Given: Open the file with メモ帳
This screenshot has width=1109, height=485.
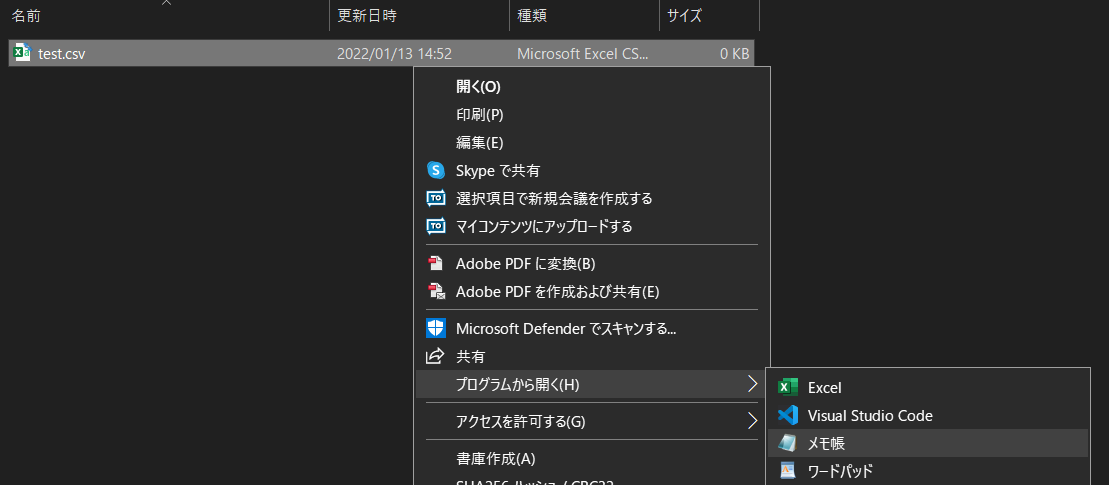Looking at the screenshot, I should pos(928,443).
